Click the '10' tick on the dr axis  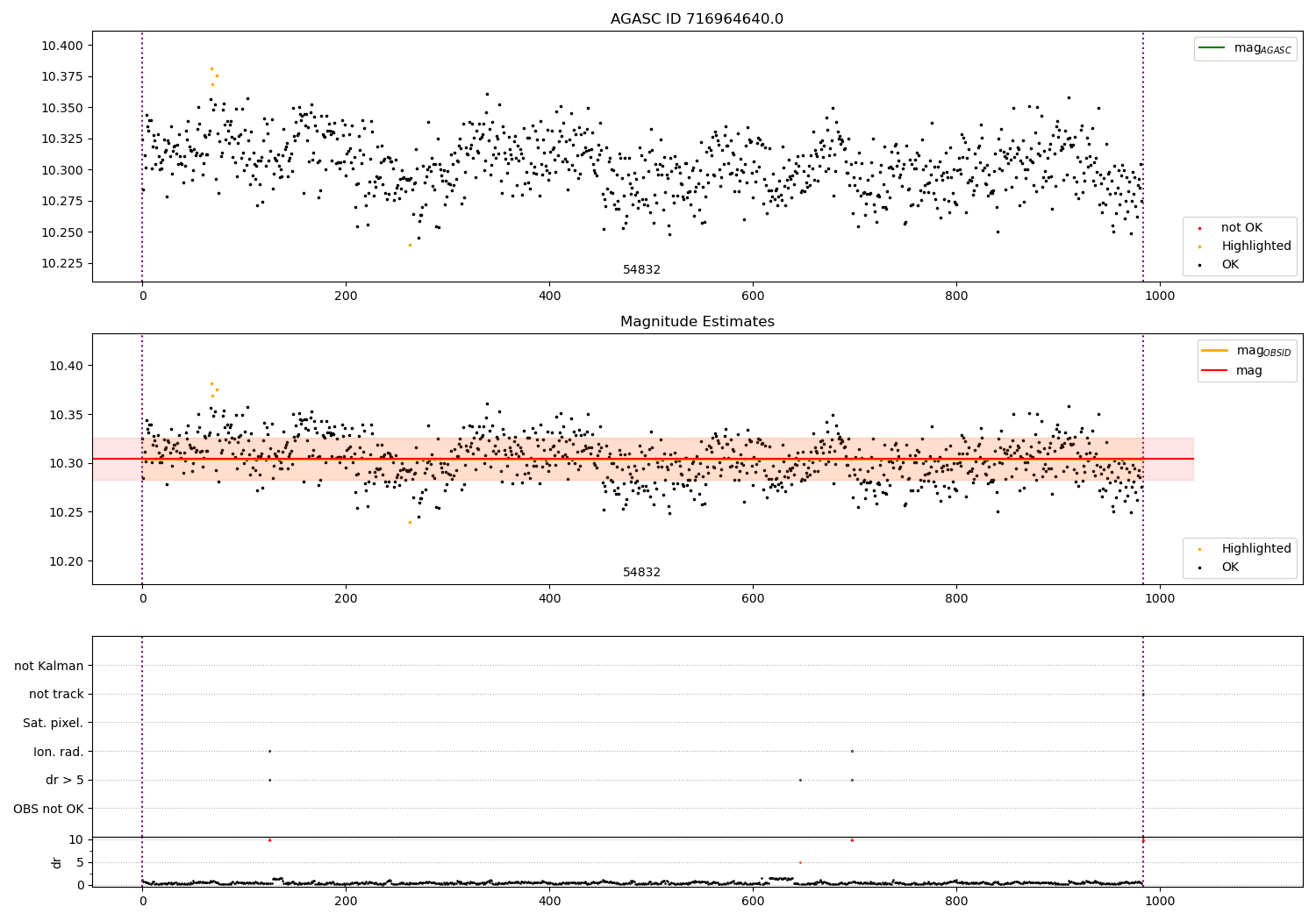pos(76,840)
